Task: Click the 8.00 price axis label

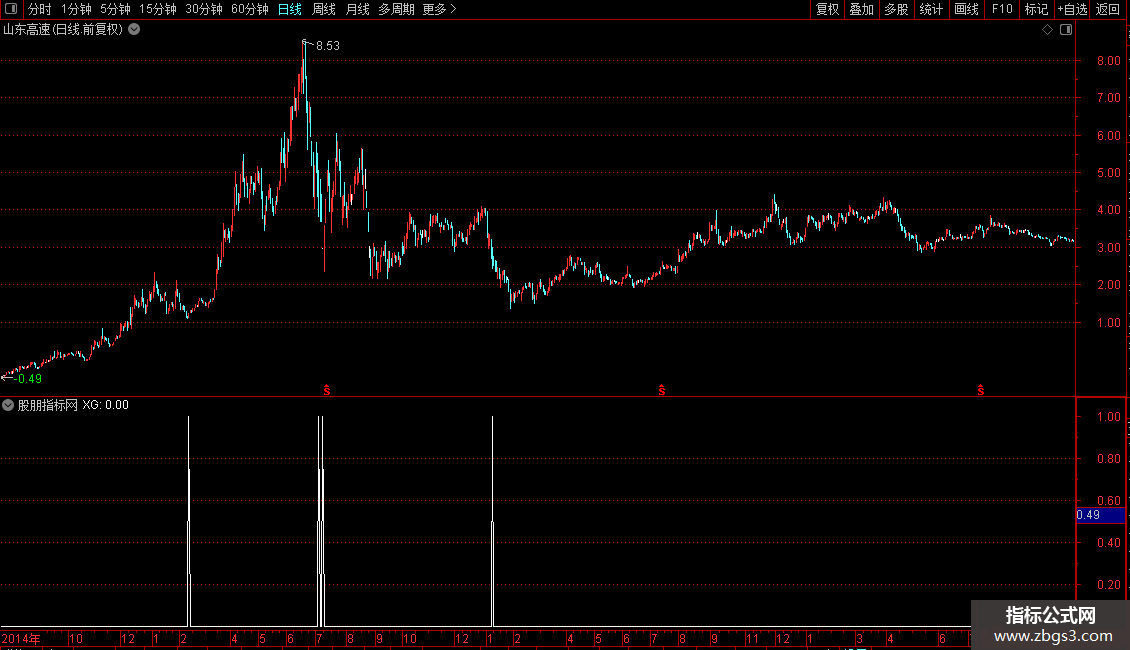Action: pyautogui.click(x=1108, y=61)
